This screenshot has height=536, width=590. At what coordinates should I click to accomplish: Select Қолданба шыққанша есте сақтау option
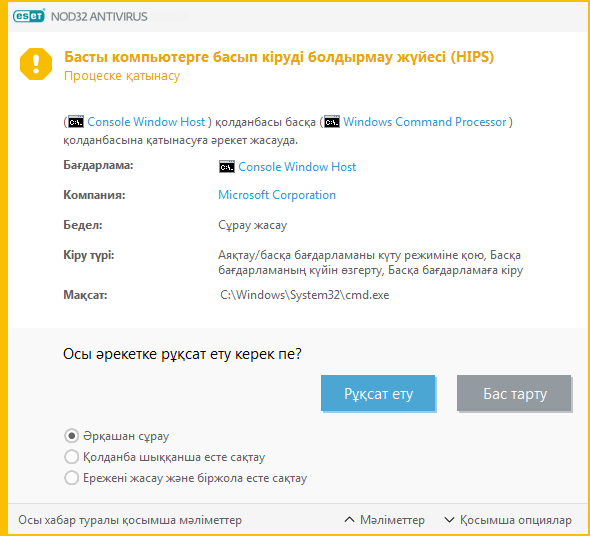(x=71, y=457)
